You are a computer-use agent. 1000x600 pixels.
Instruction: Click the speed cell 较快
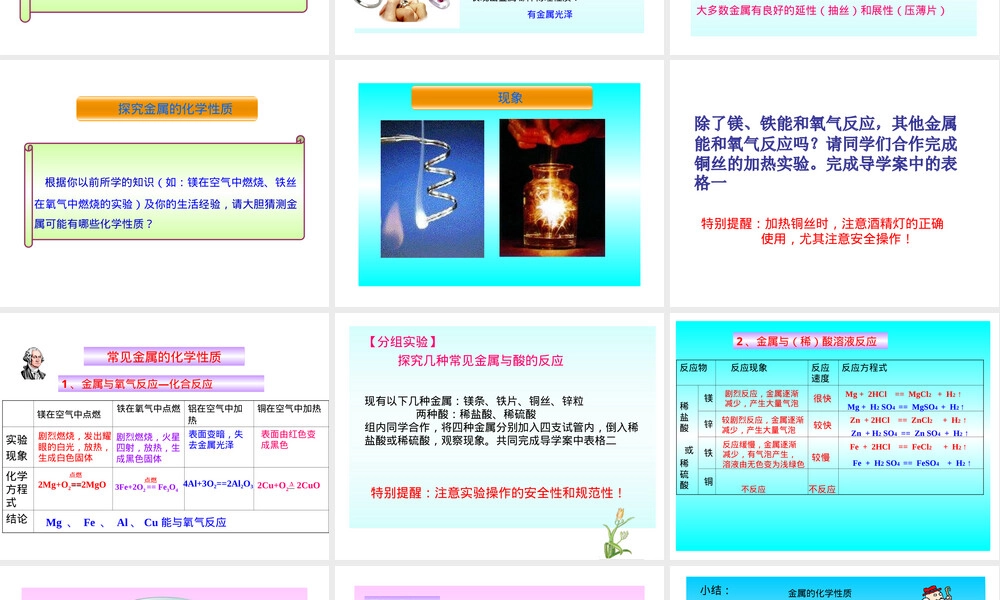(821, 425)
